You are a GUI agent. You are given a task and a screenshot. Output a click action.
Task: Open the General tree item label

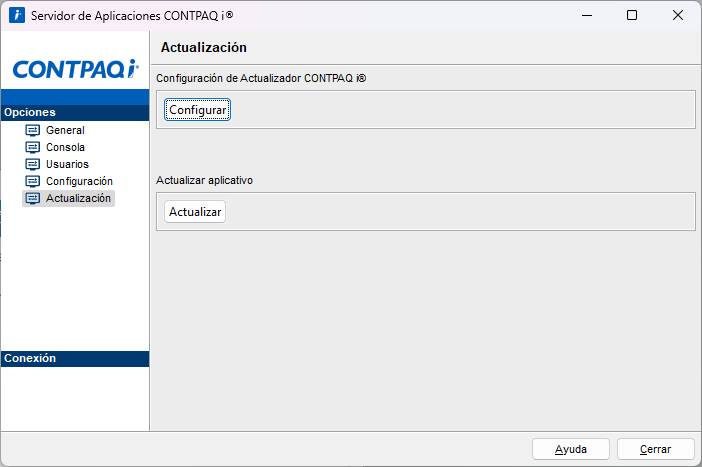pyautogui.click(x=65, y=130)
